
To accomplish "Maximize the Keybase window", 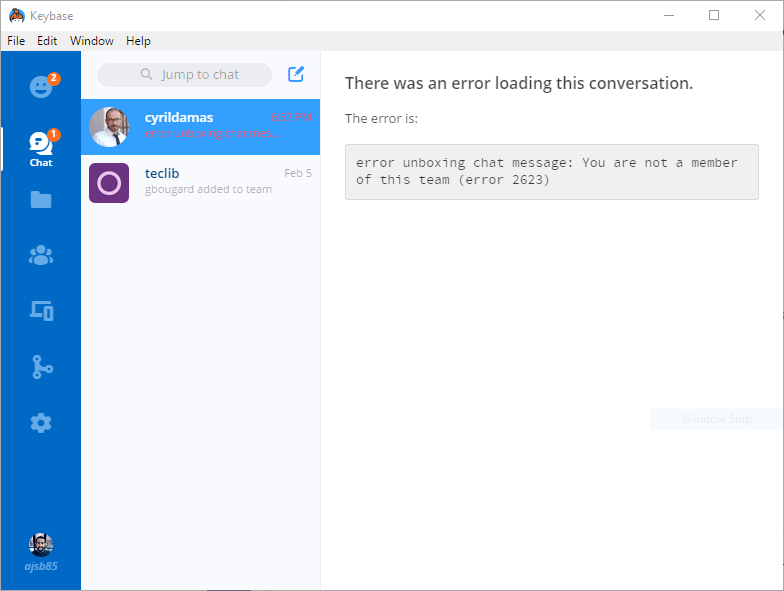I will coord(714,16).
